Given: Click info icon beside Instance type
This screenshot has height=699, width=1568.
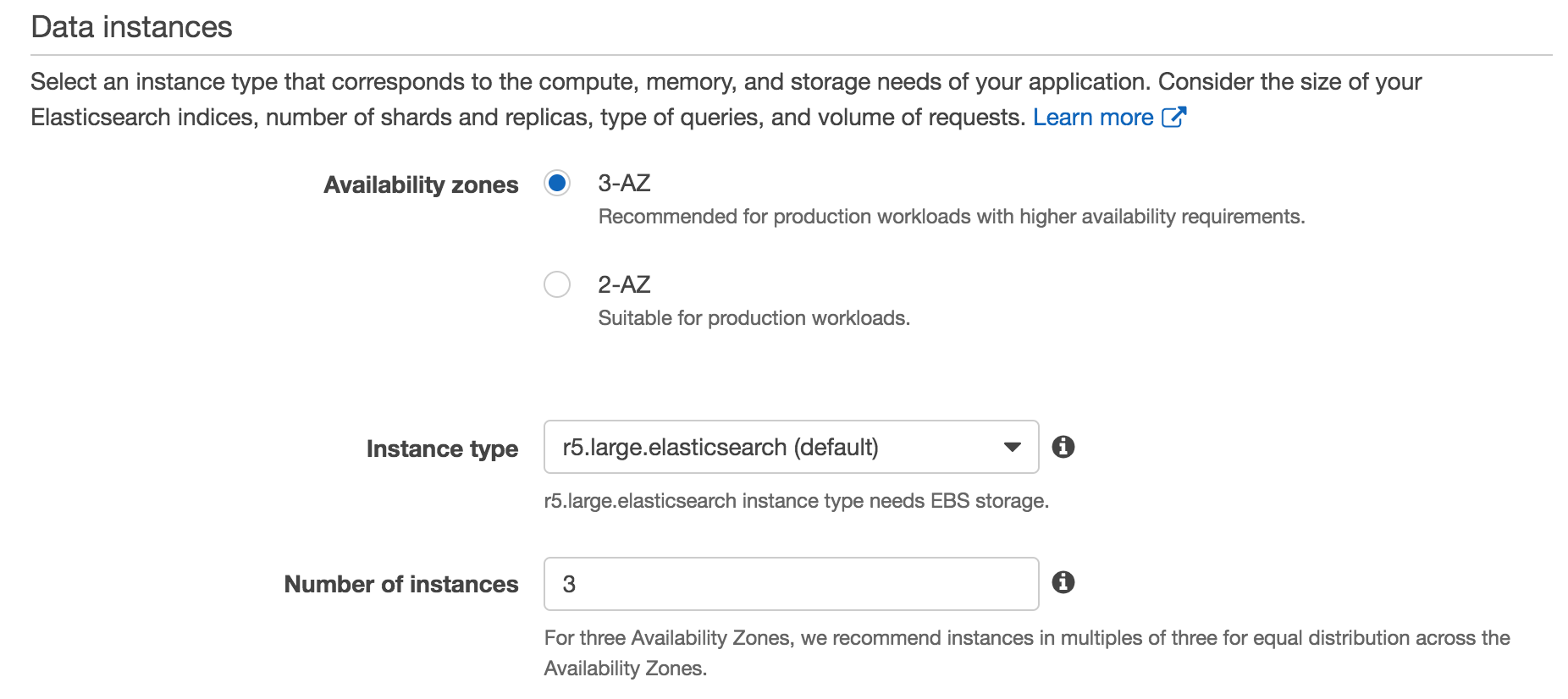Looking at the screenshot, I should click(x=1063, y=447).
